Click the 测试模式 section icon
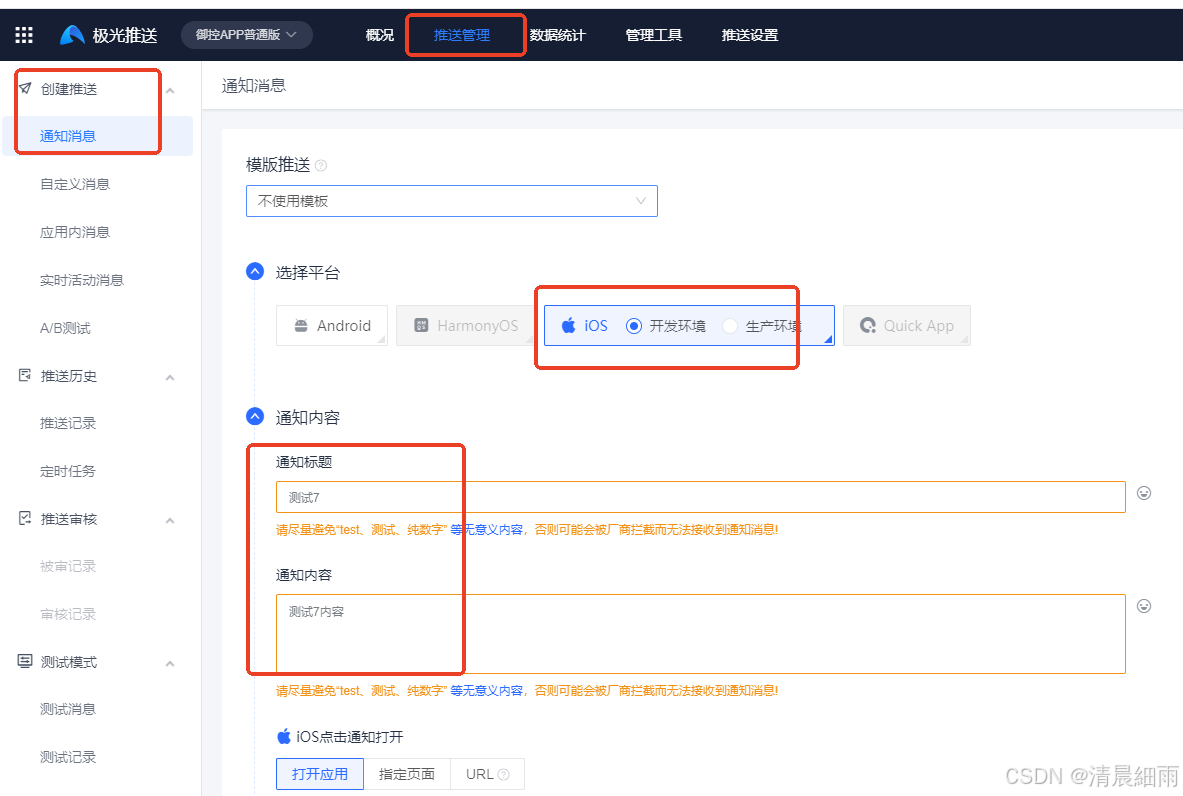 [25, 661]
